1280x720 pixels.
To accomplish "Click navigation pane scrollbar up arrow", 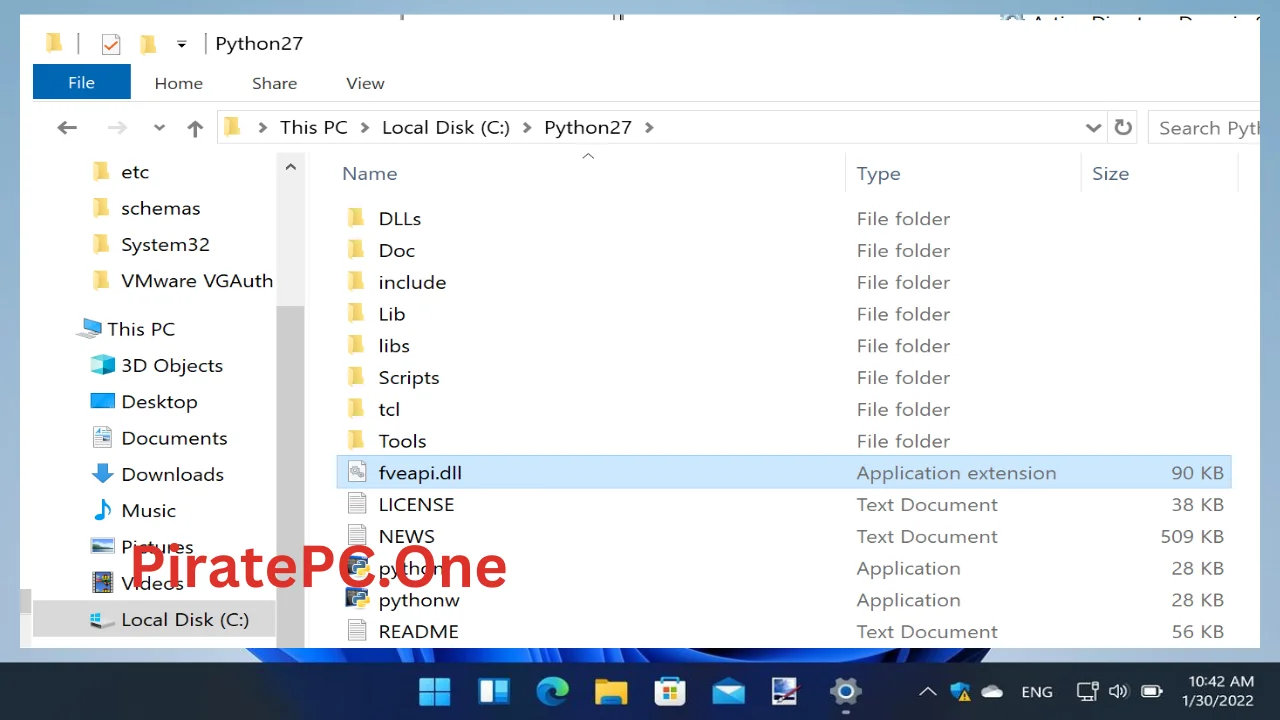I will 290,168.
